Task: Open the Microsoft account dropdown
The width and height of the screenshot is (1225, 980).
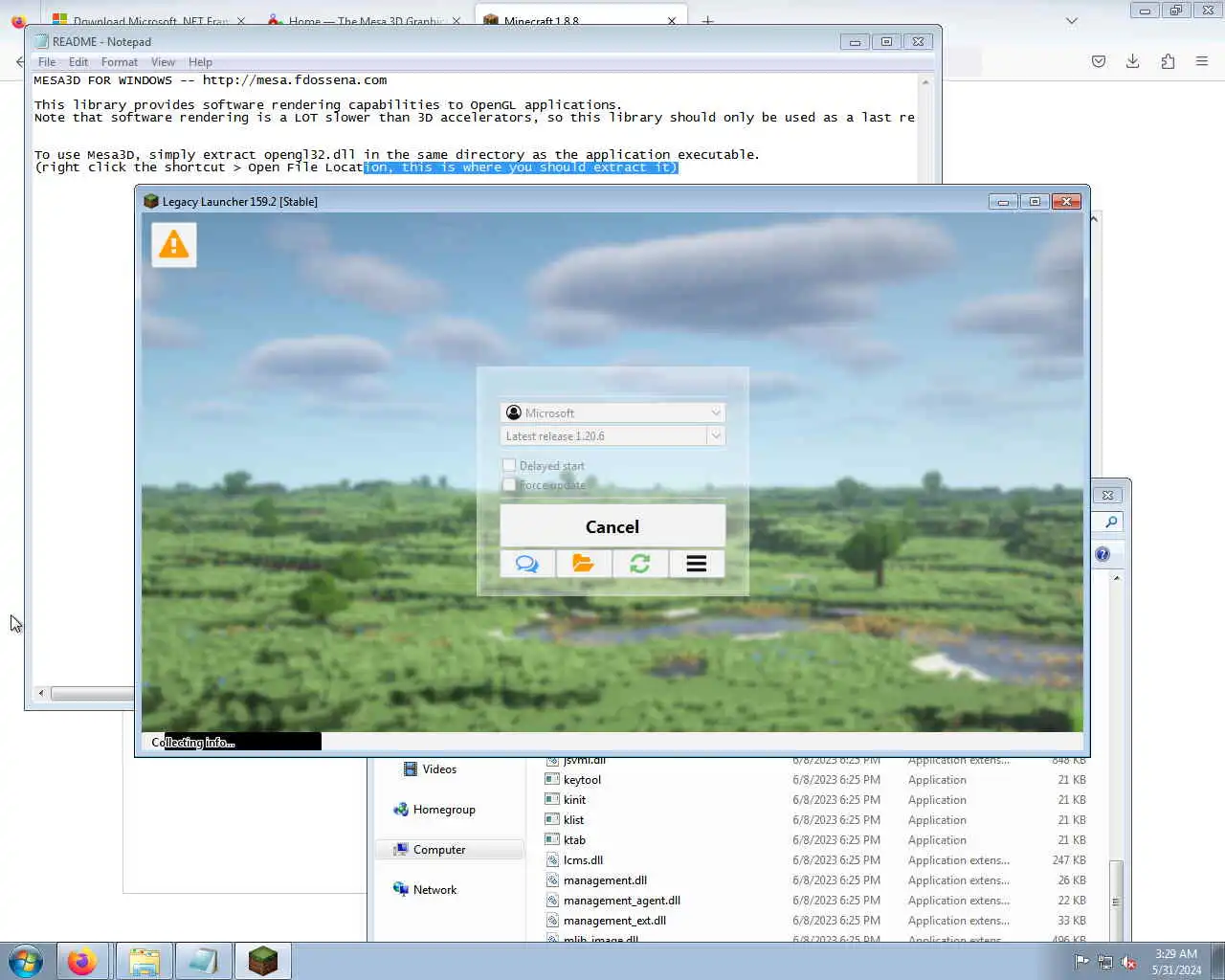Action: click(612, 412)
